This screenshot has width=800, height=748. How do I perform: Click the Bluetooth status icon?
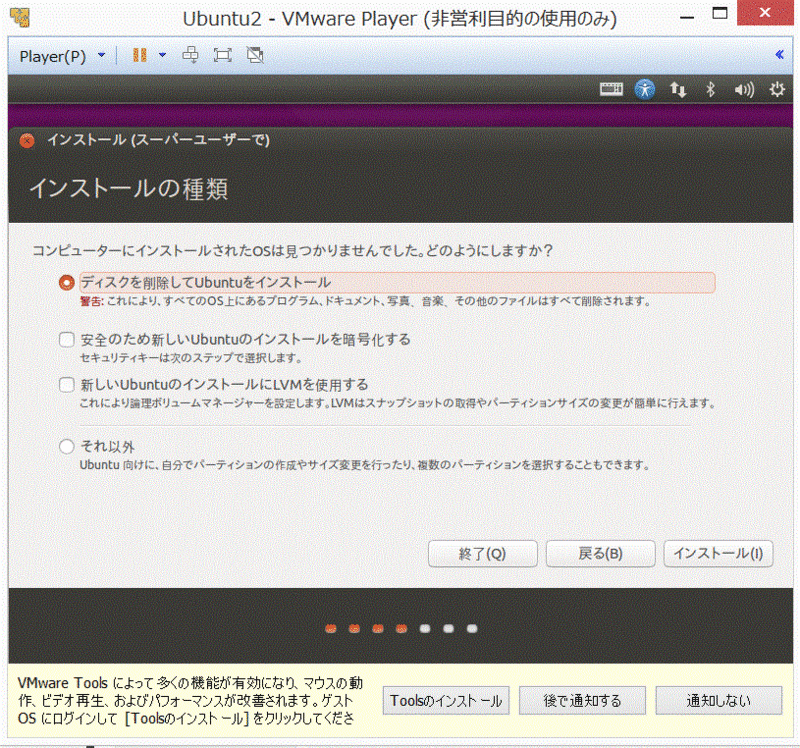click(x=711, y=90)
